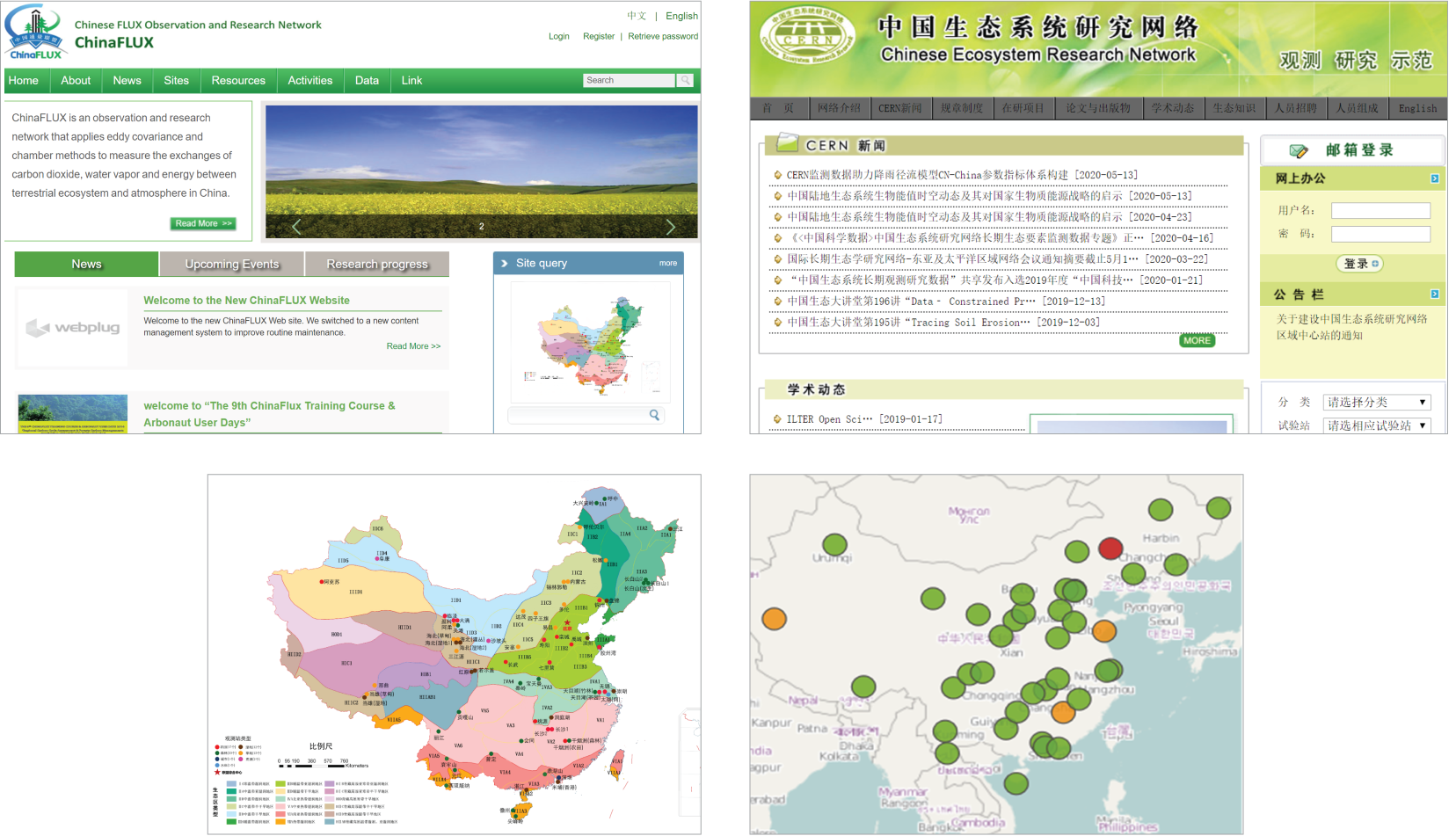Click the 中文 language link on ChinaFLUX
This screenshot has height=836, width=1456.
click(x=637, y=16)
